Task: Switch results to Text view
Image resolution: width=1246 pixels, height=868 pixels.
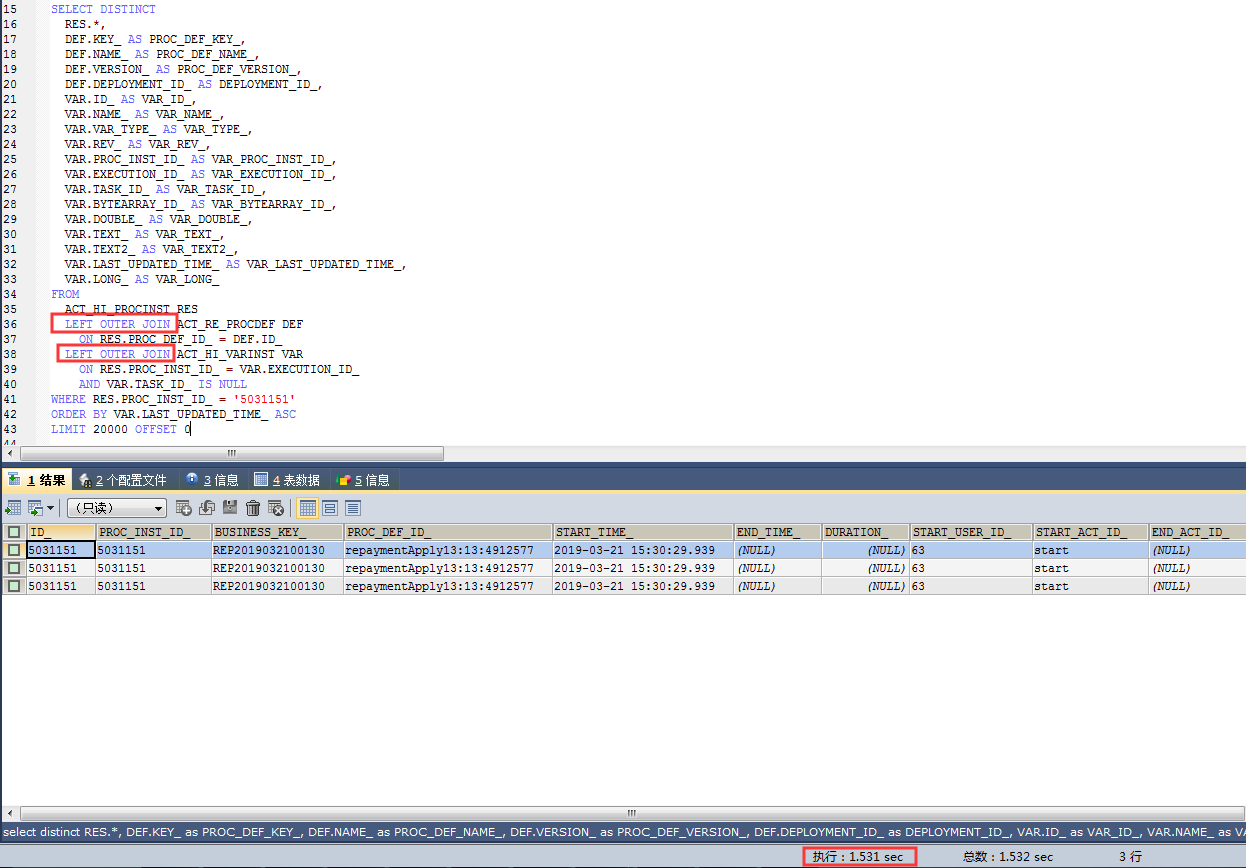Action: point(352,508)
